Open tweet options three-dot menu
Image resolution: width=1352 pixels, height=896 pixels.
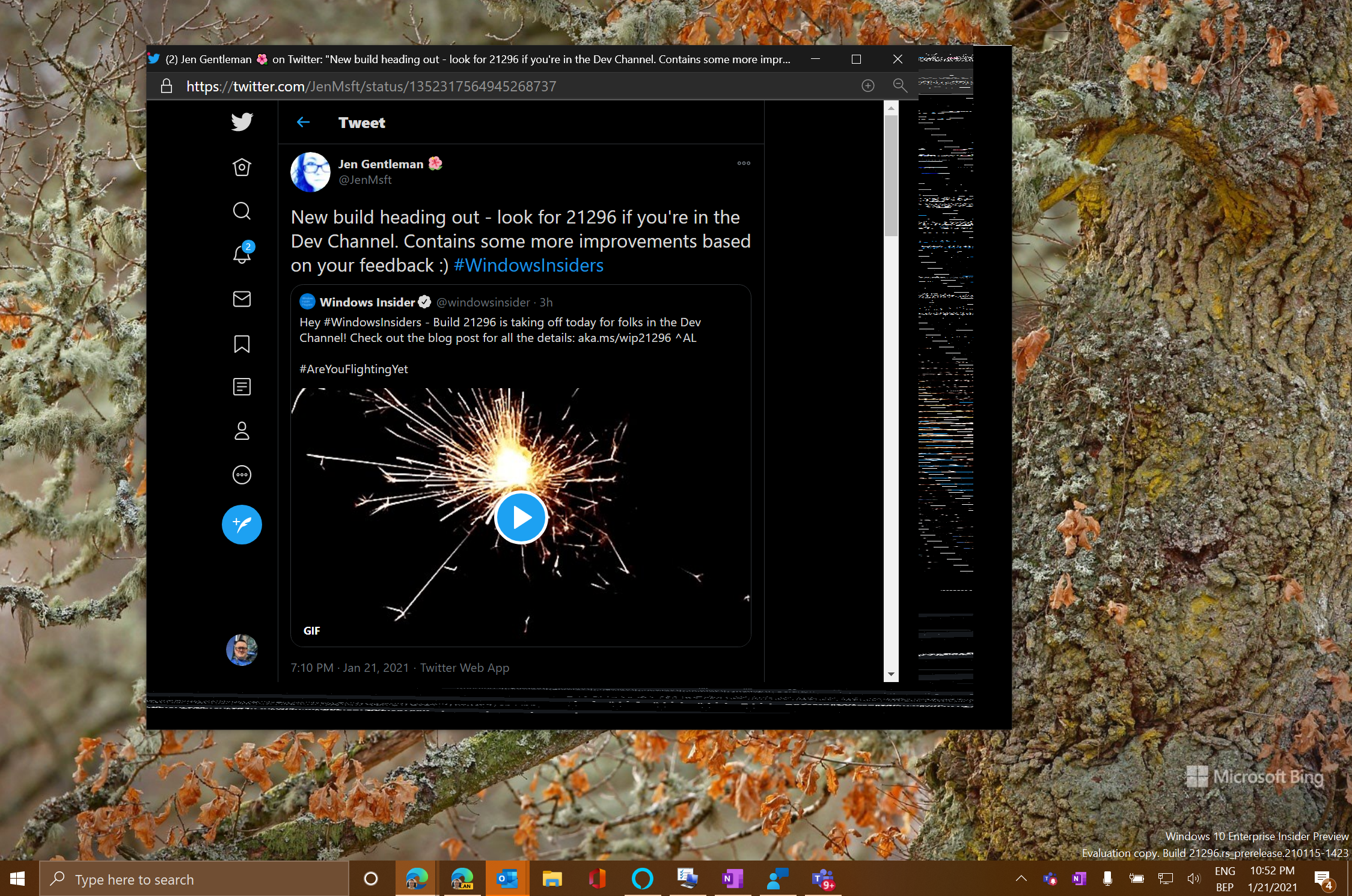coord(744,163)
